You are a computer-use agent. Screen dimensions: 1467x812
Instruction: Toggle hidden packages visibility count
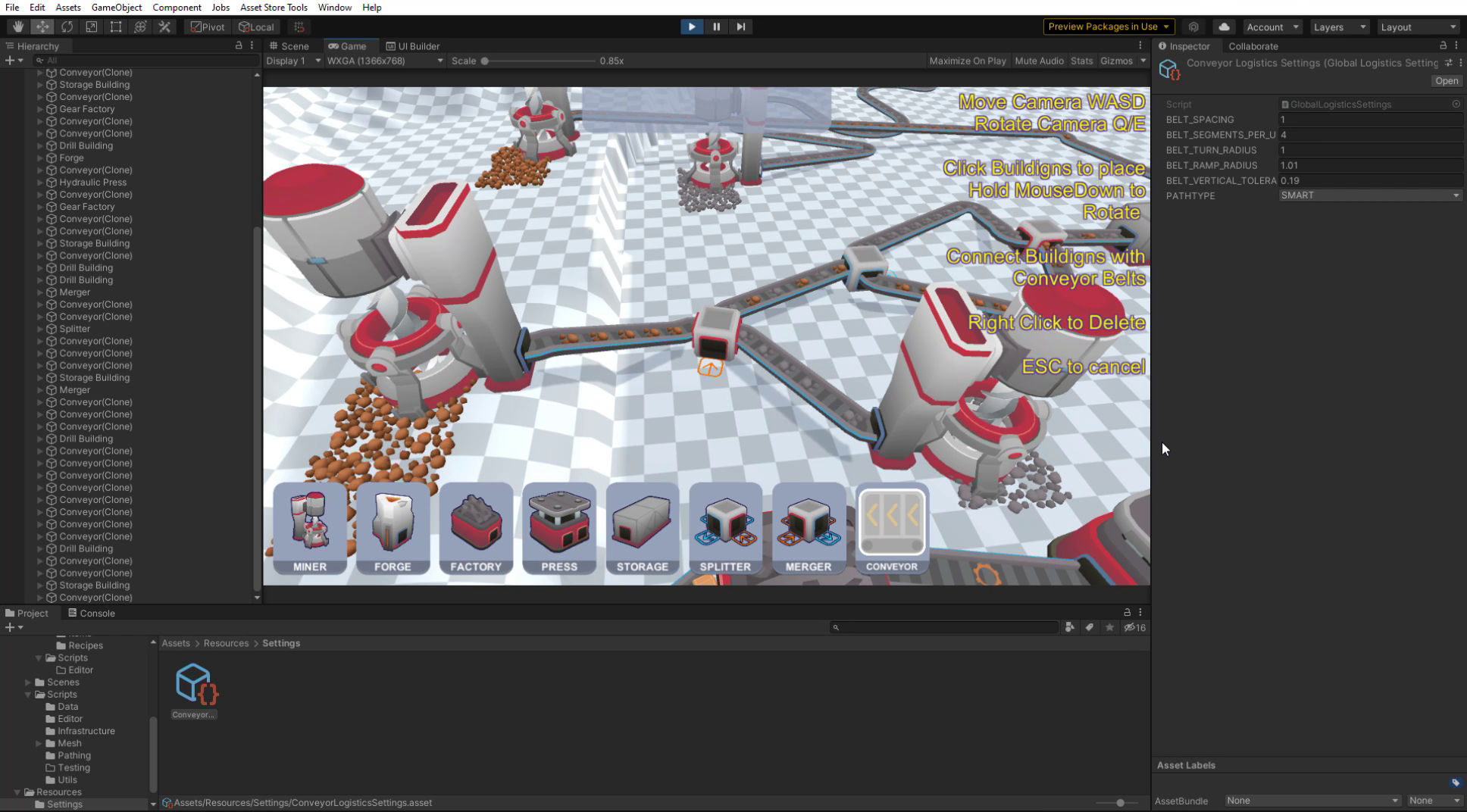tap(1134, 627)
